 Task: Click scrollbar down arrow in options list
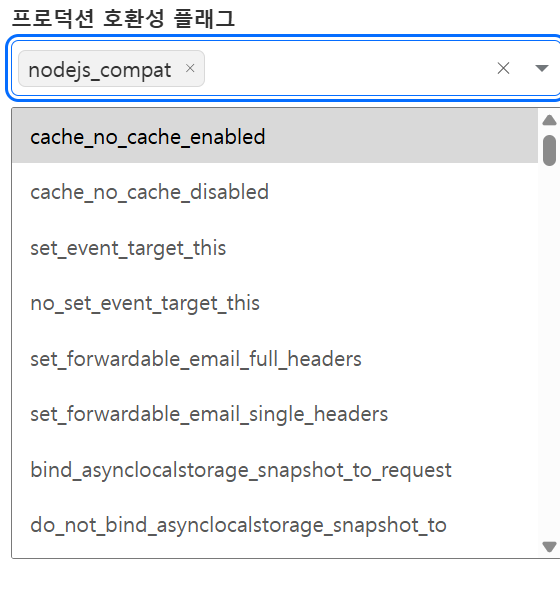pyautogui.click(x=549, y=547)
